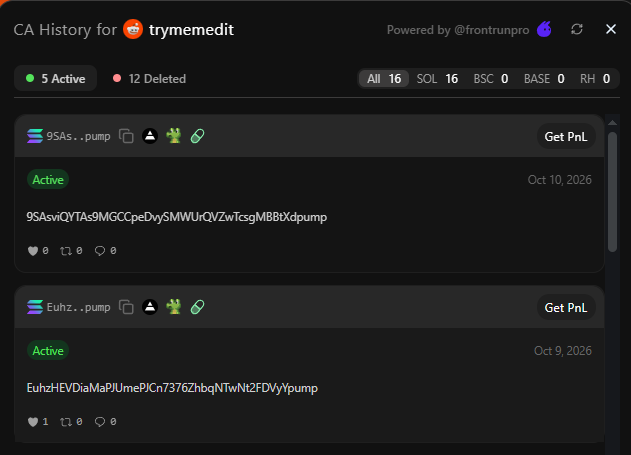Copy the Euhz..pump contract address

[126, 307]
